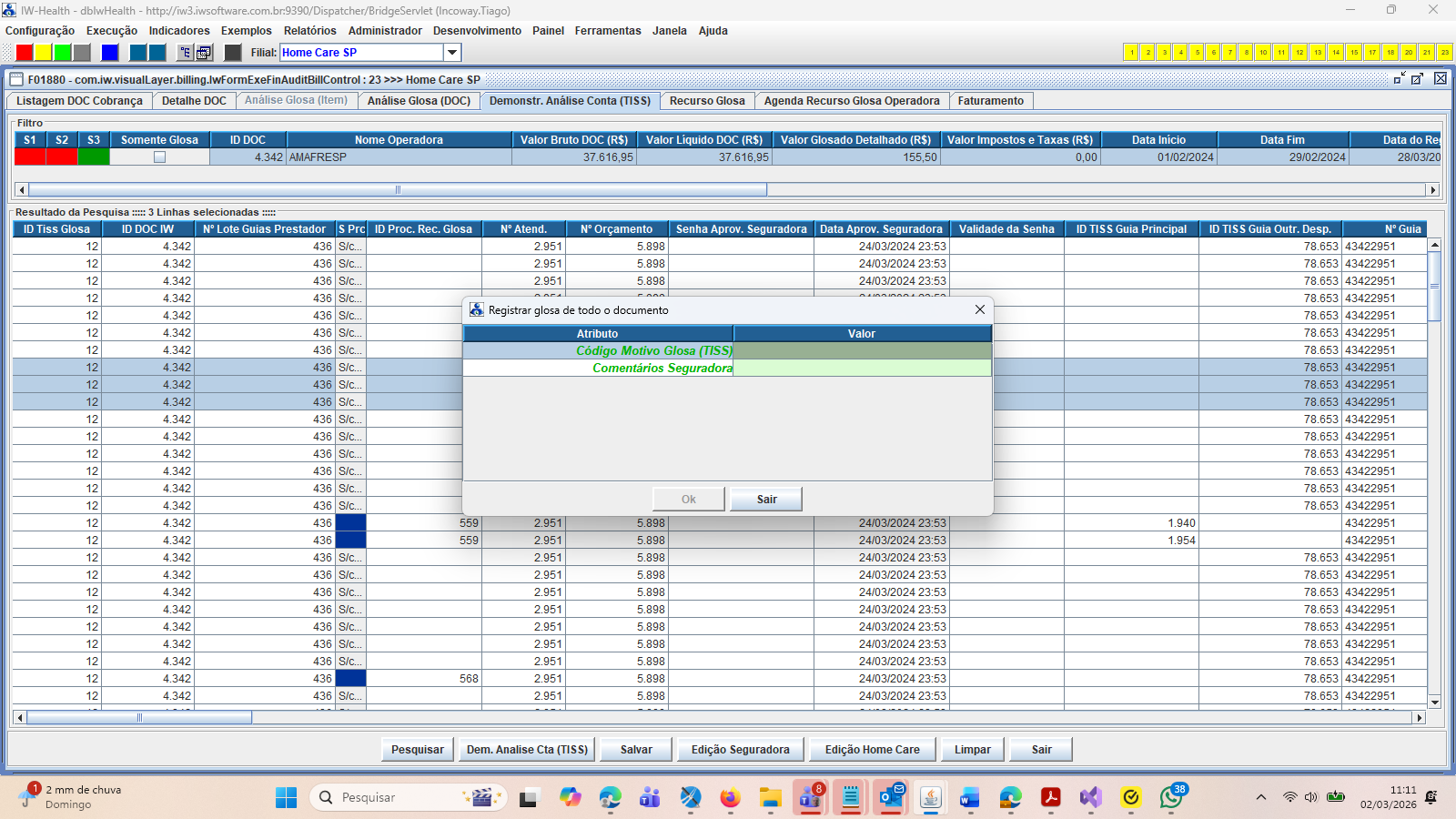
Task: Switch to the Recurso Glosa tab
Action: pyautogui.click(x=707, y=101)
